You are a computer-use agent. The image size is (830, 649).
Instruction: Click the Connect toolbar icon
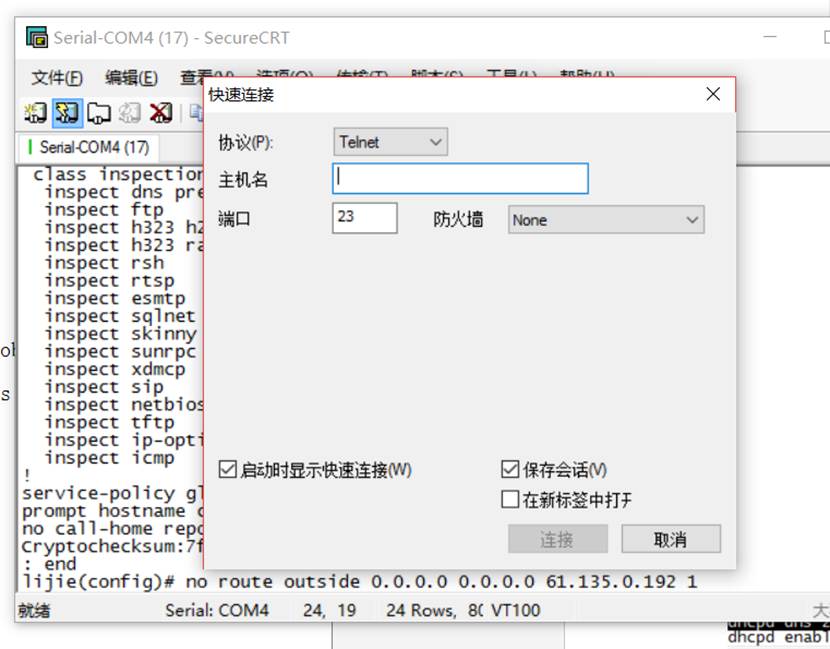[x=35, y=113]
